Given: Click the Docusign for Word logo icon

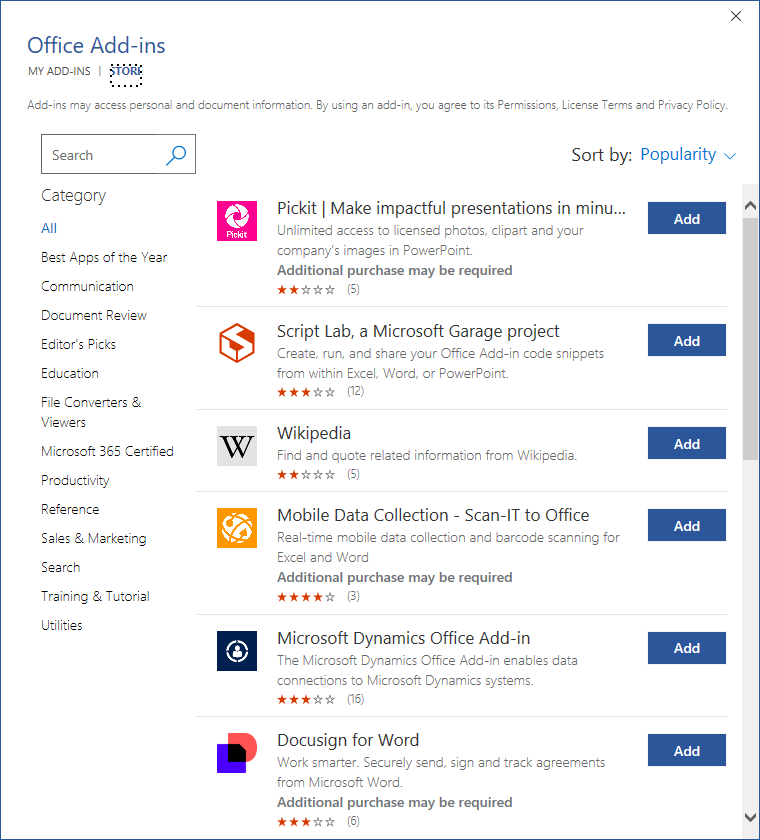Looking at the screenshot, I should point(237,753).
